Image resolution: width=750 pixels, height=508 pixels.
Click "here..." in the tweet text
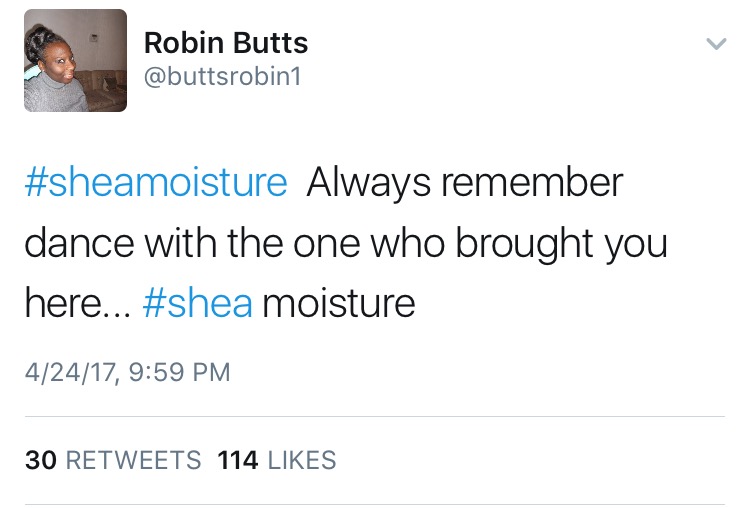[x=76, y=303]
